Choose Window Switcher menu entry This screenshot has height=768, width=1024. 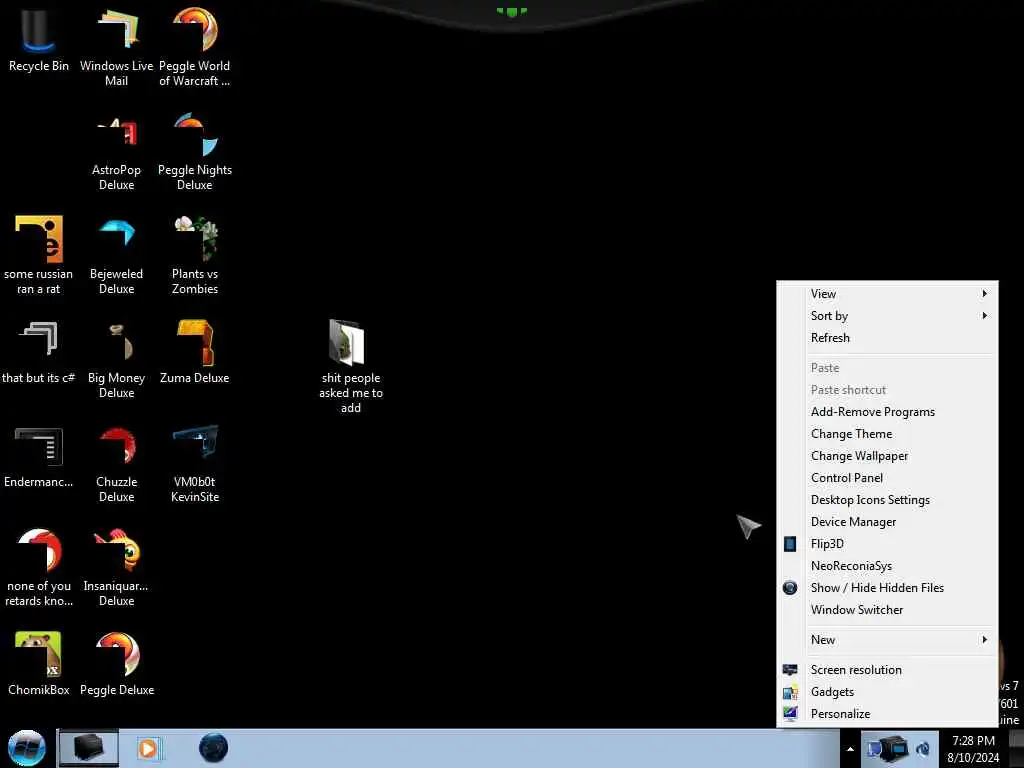point(888,610)
